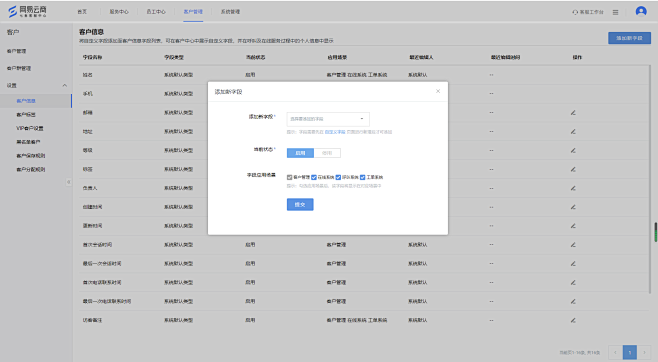Image resolution: width=658 pixels, height=362 pixels.
Task: Select the 客户管理 top navigation tab
Action: (x=193, y=12)
